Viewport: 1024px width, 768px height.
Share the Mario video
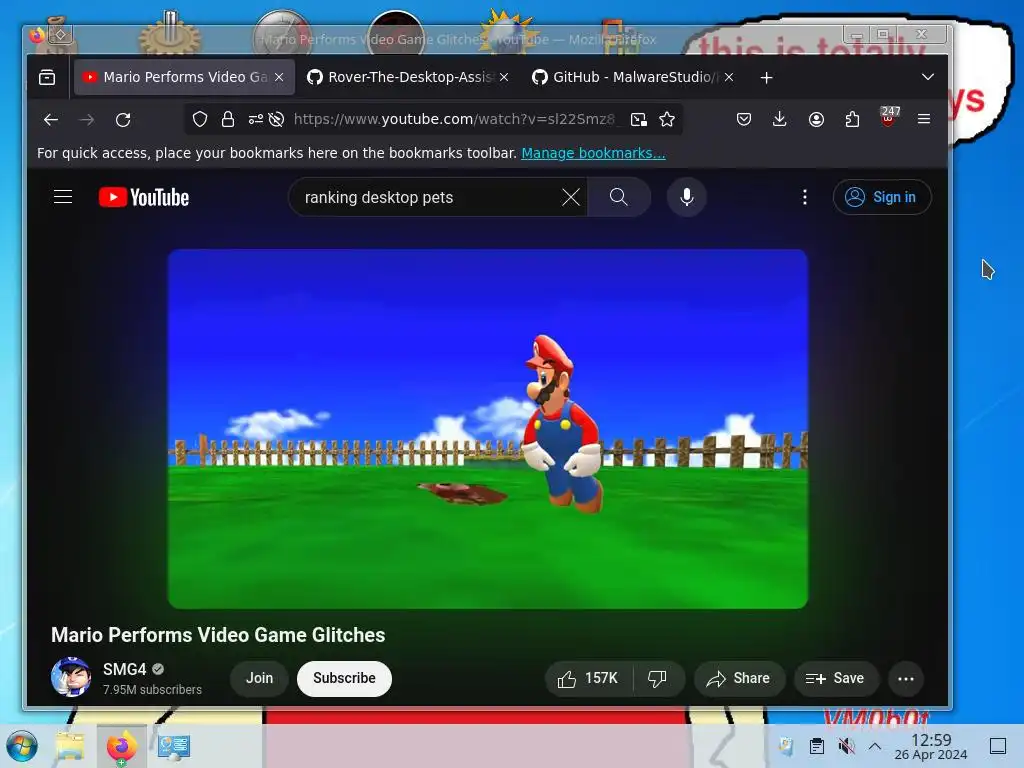coord(739,679)
